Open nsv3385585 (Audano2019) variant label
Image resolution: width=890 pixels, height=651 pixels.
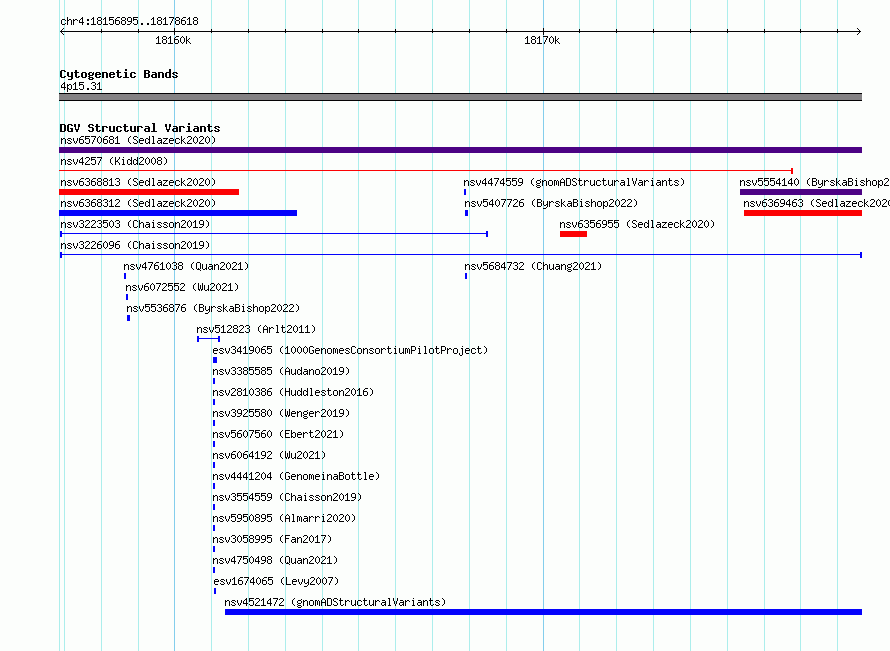click(x=281, y=371)
